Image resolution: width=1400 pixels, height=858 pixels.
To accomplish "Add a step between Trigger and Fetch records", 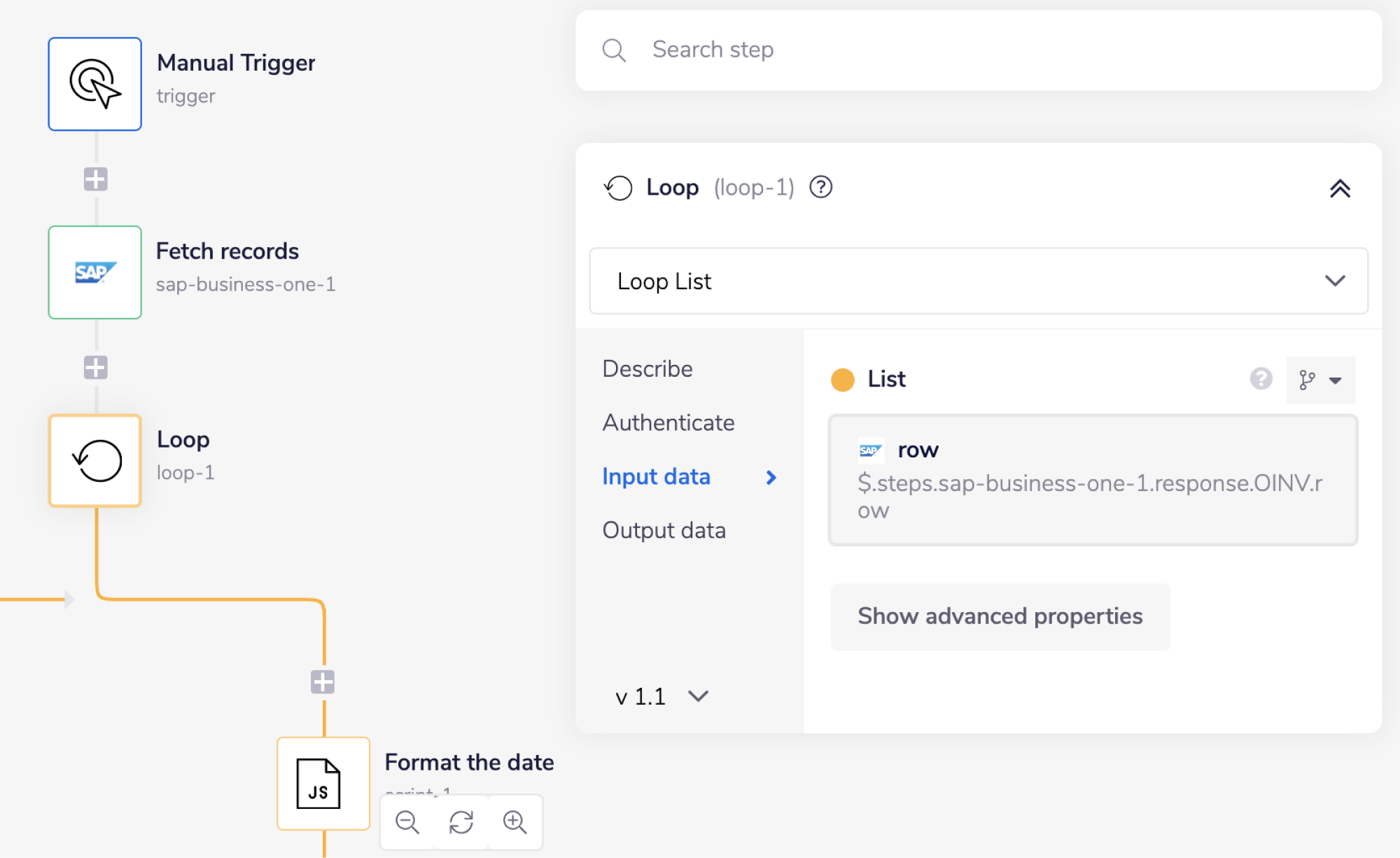I will click(x=96, y=179).
